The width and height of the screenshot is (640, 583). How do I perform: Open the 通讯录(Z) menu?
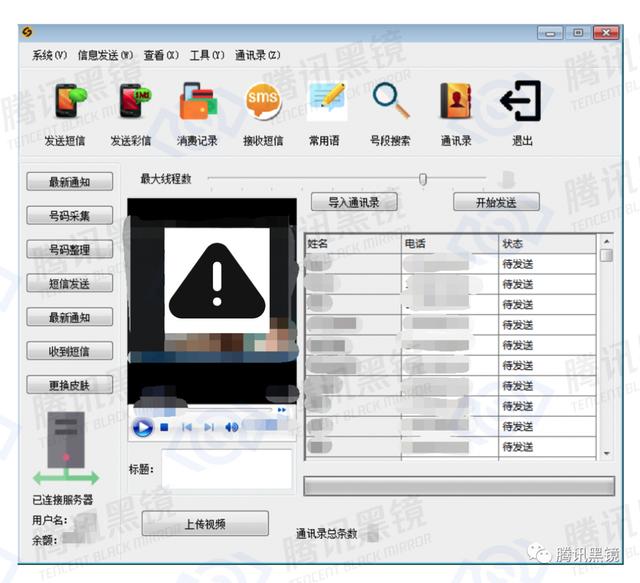click(x=258, y=55)
